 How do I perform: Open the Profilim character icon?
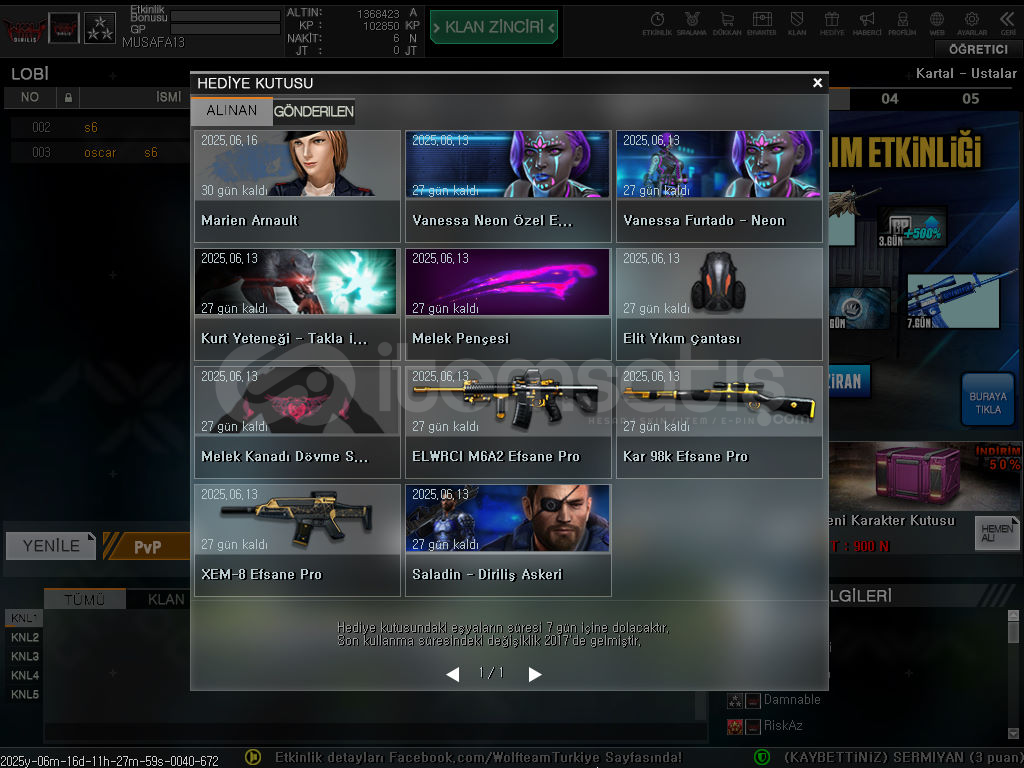pos(902,23)
